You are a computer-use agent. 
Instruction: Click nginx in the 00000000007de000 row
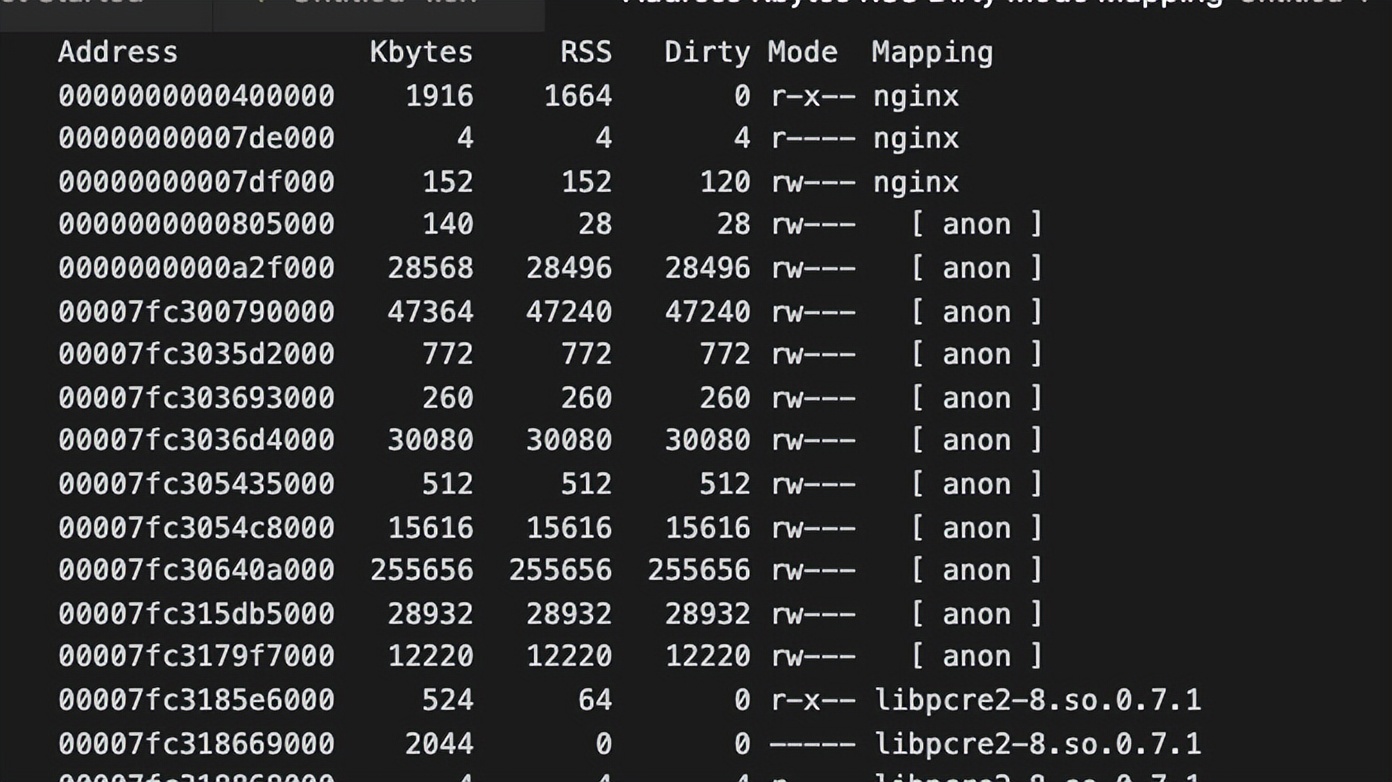(x=916, y=138)
